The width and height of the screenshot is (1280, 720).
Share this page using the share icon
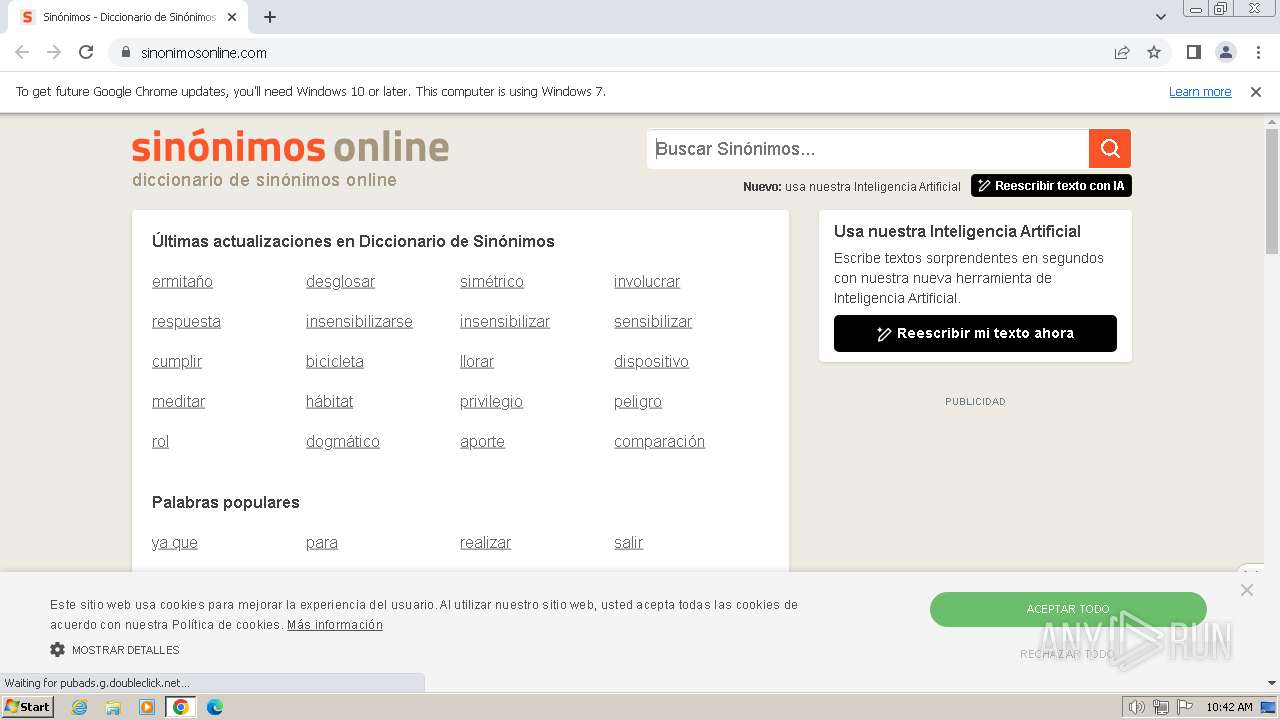tap(1122, 52)
